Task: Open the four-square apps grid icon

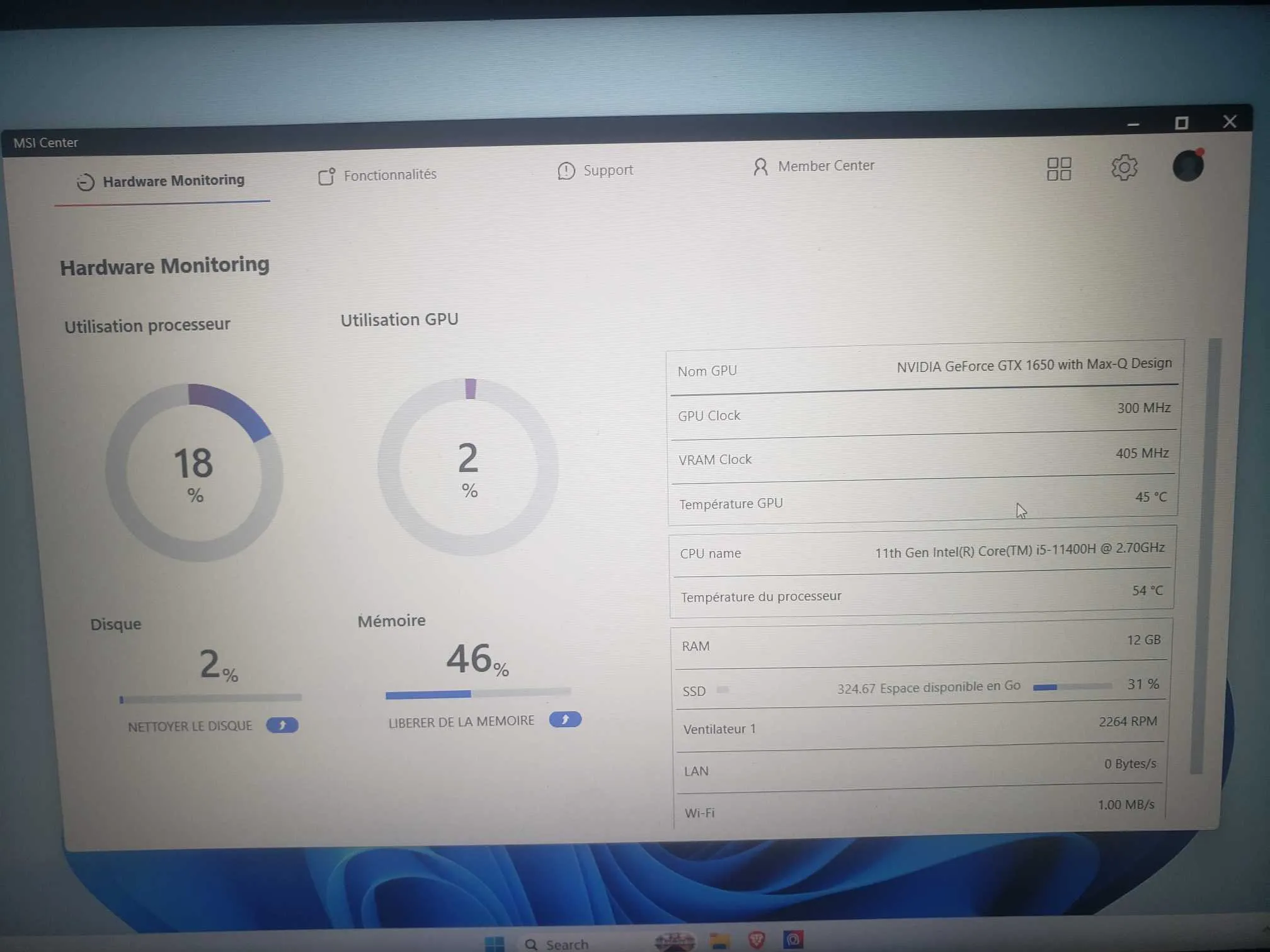Action: 1059,169
